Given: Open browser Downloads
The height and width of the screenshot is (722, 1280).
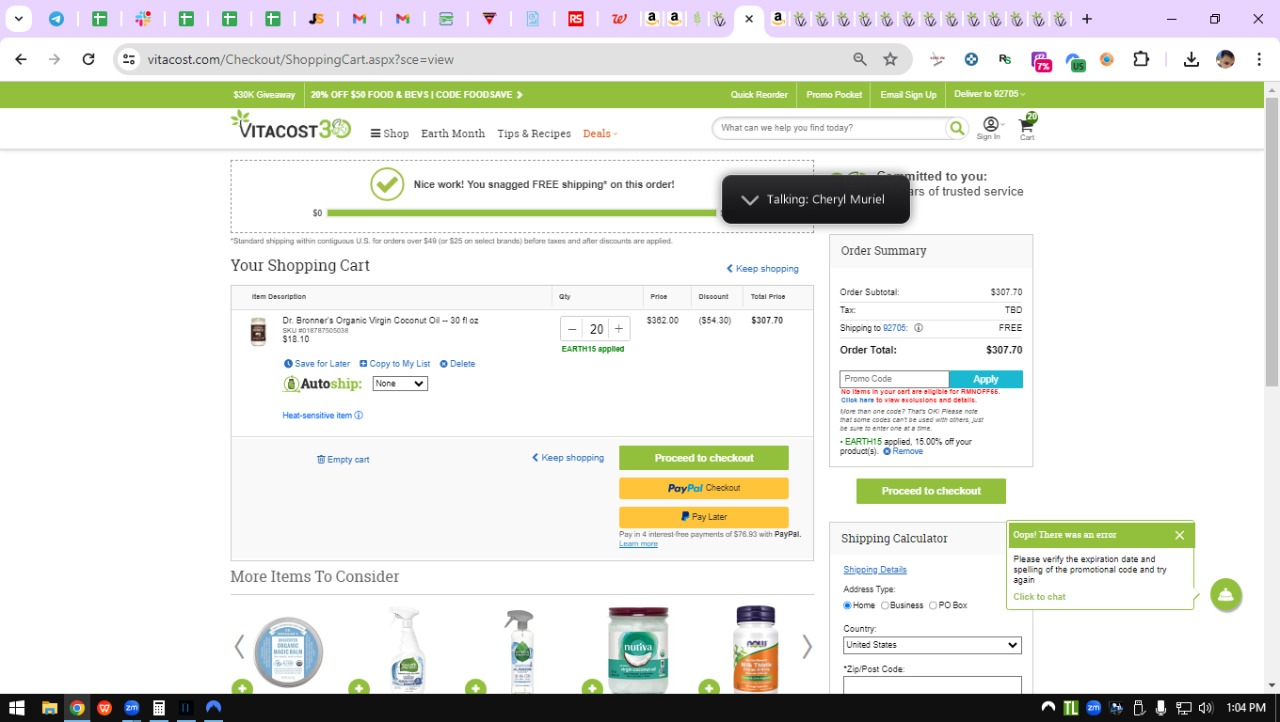Looking at the screenshot, I should pyautogui.click(x=1191, y=59).
